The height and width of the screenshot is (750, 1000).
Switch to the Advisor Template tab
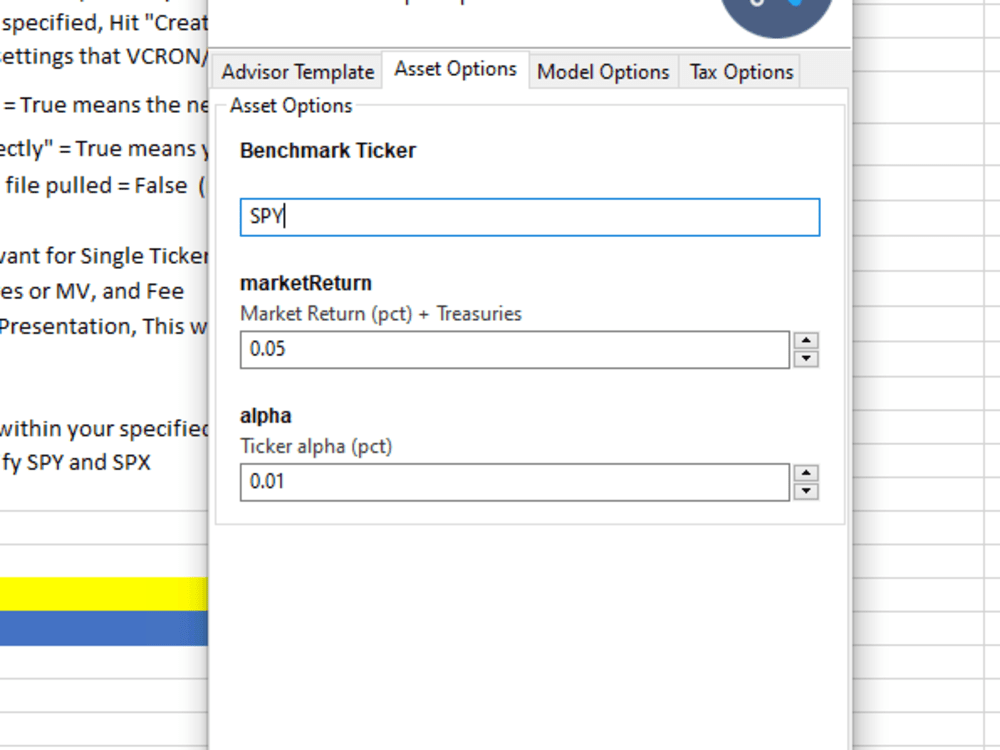(x=296, y=71)
